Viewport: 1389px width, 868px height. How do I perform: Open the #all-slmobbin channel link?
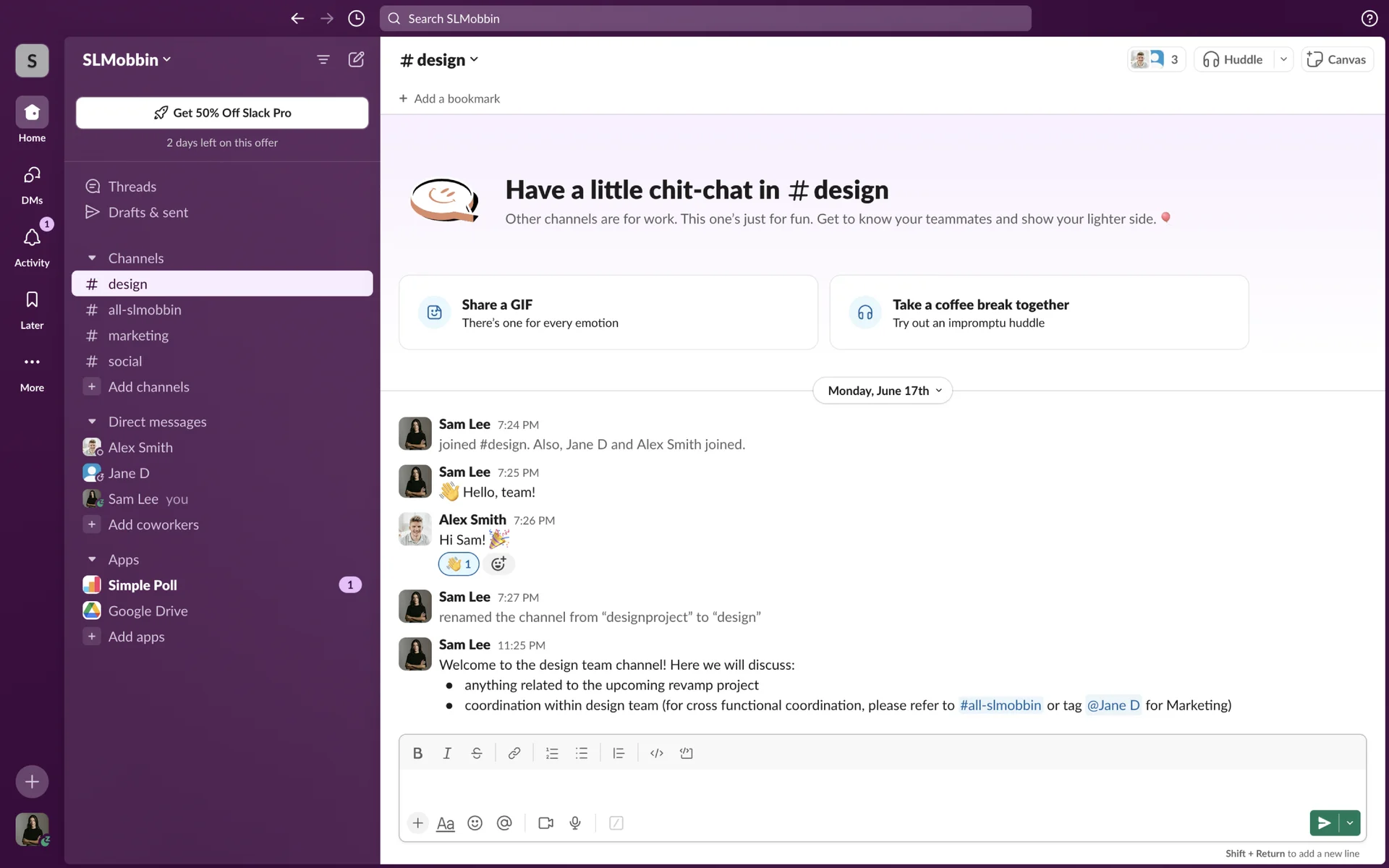pyautogui.click(x=1000, y=705)
